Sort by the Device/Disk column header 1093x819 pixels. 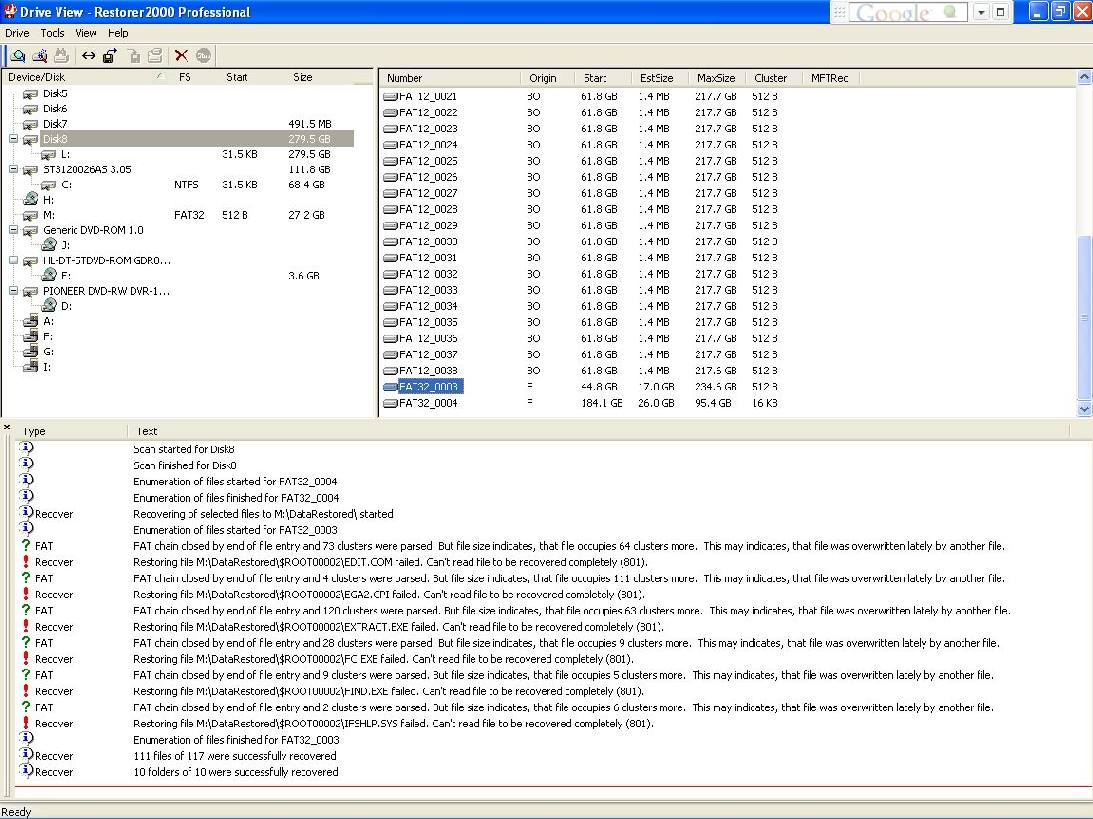pyautogui.click(x=86, y=77)
